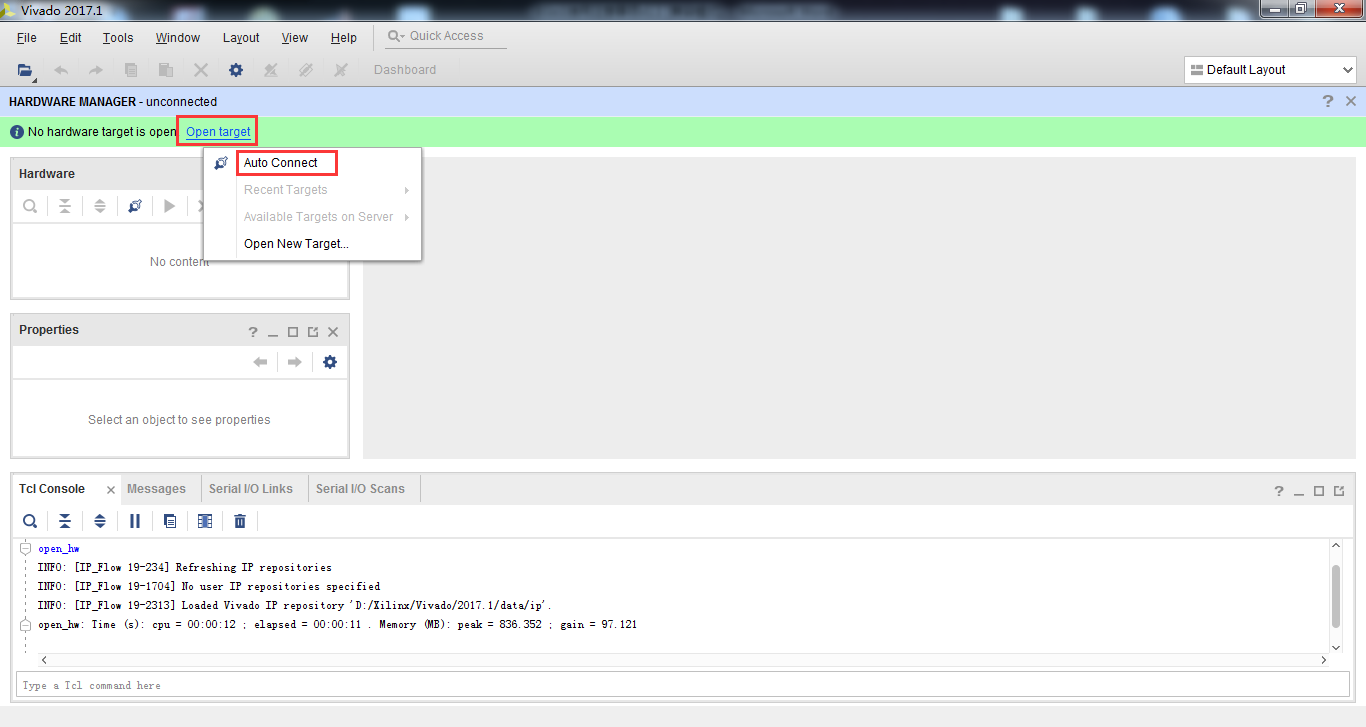The width and height of the screenshot is (1366, 727).
Task: Click the Paste icon in main toolbar
Action: [x=166, y=70]
